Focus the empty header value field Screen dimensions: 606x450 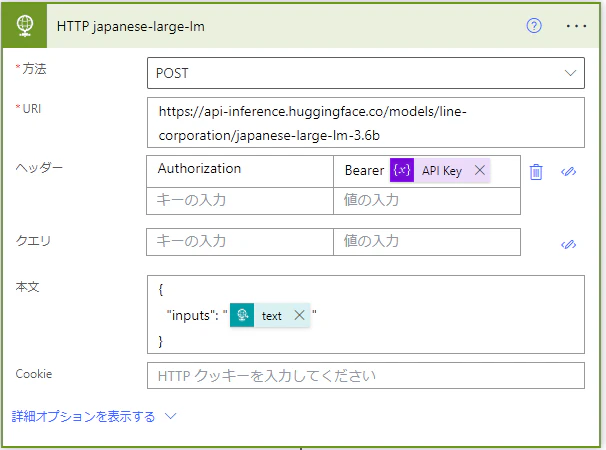click(x=427, y=201)
